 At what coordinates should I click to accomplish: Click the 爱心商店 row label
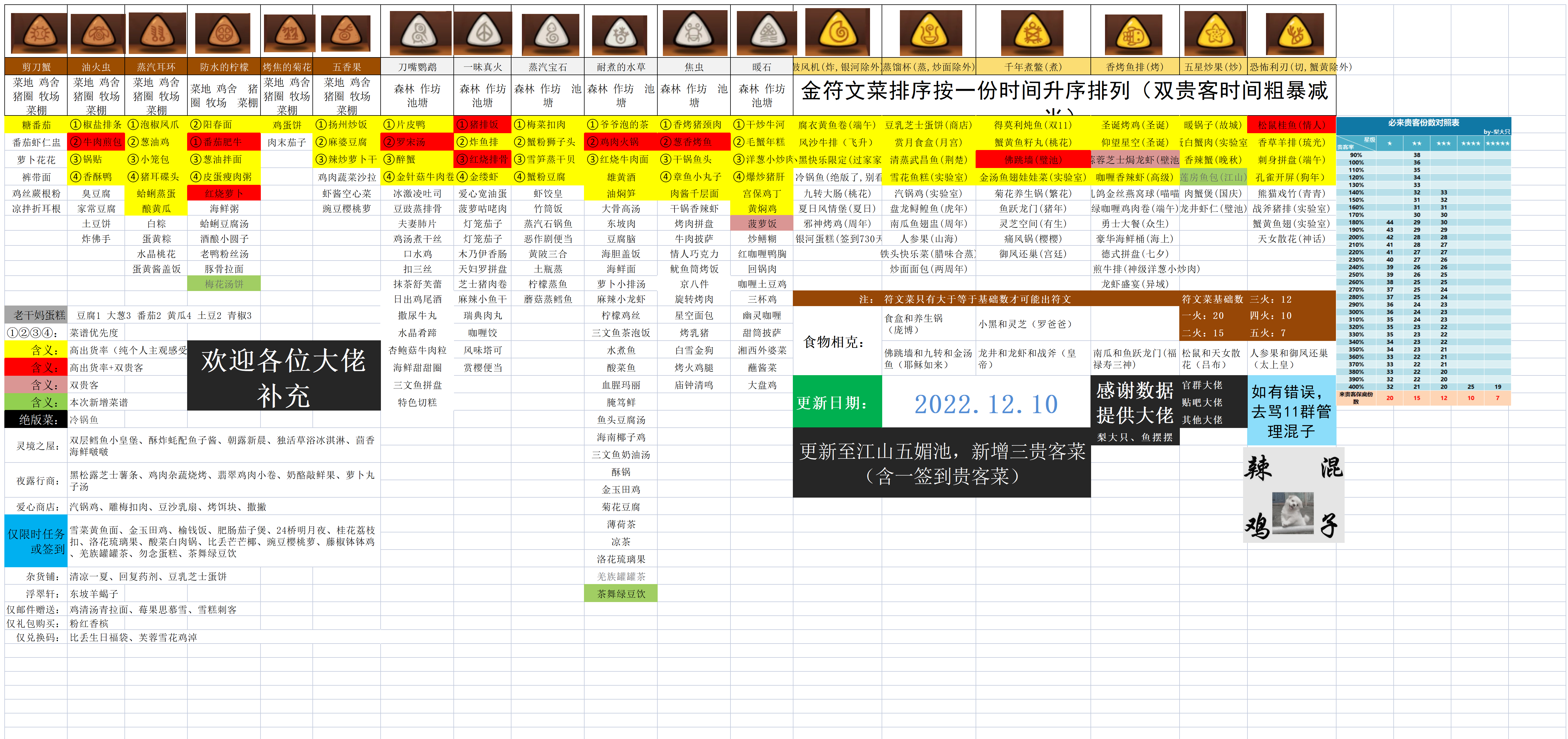(x=36, y=507)
